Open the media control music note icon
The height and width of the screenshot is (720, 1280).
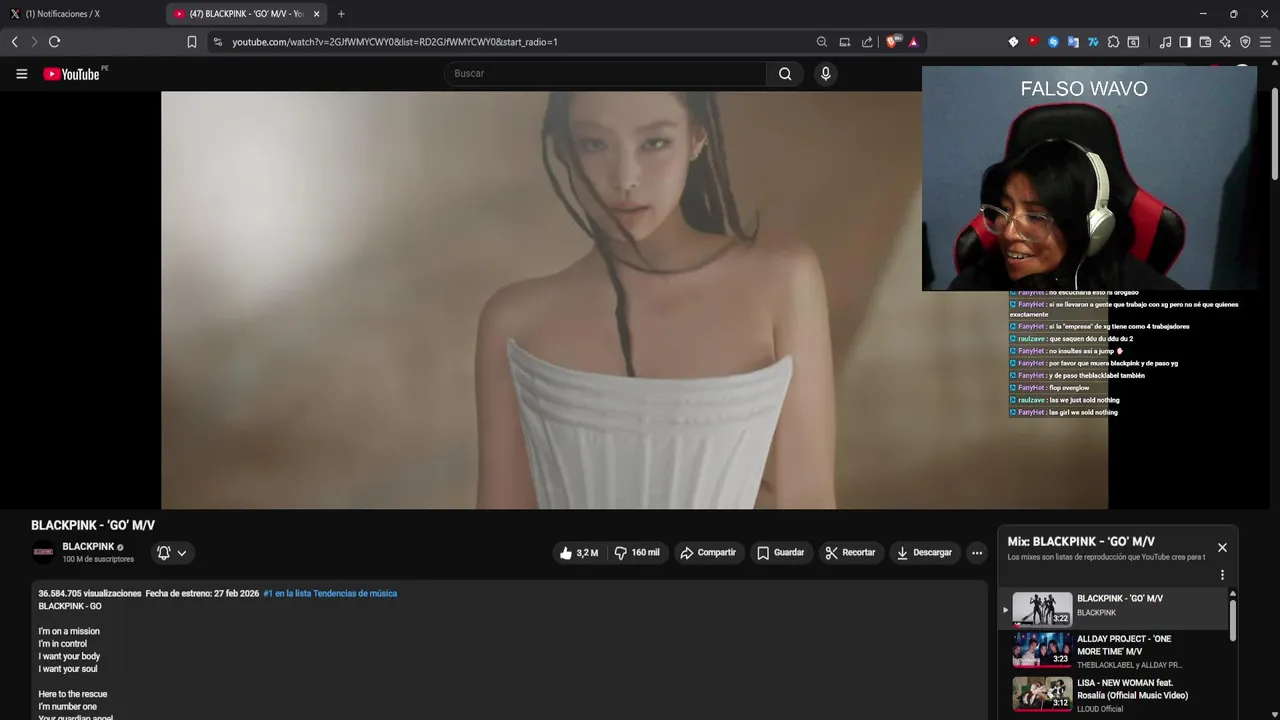[1165, 42]
